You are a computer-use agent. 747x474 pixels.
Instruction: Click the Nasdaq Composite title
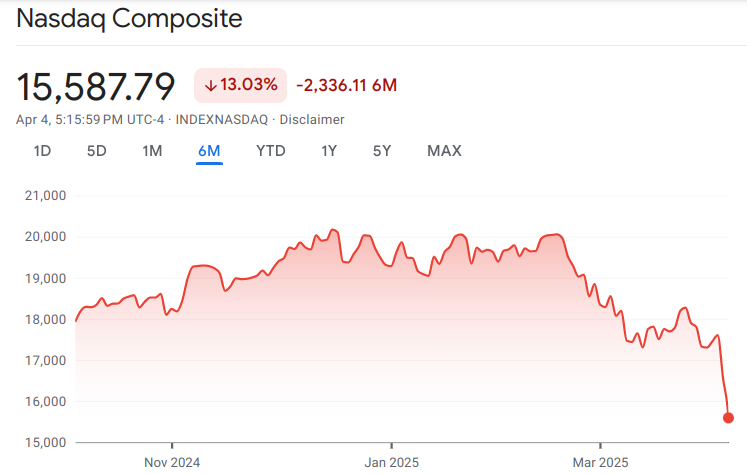[x=129, y=19]
